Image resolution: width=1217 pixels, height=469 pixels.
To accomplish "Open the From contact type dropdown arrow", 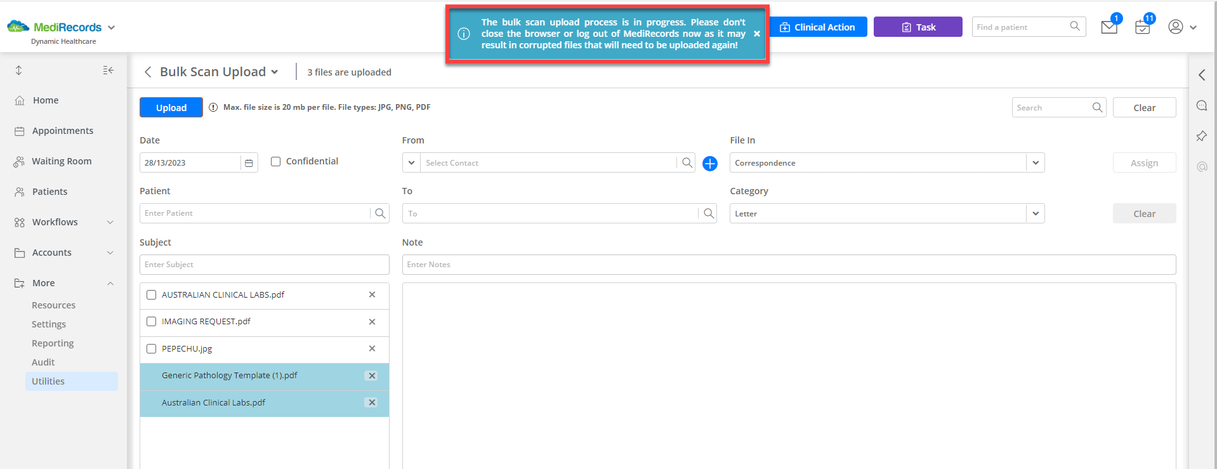I will [411, 162].
